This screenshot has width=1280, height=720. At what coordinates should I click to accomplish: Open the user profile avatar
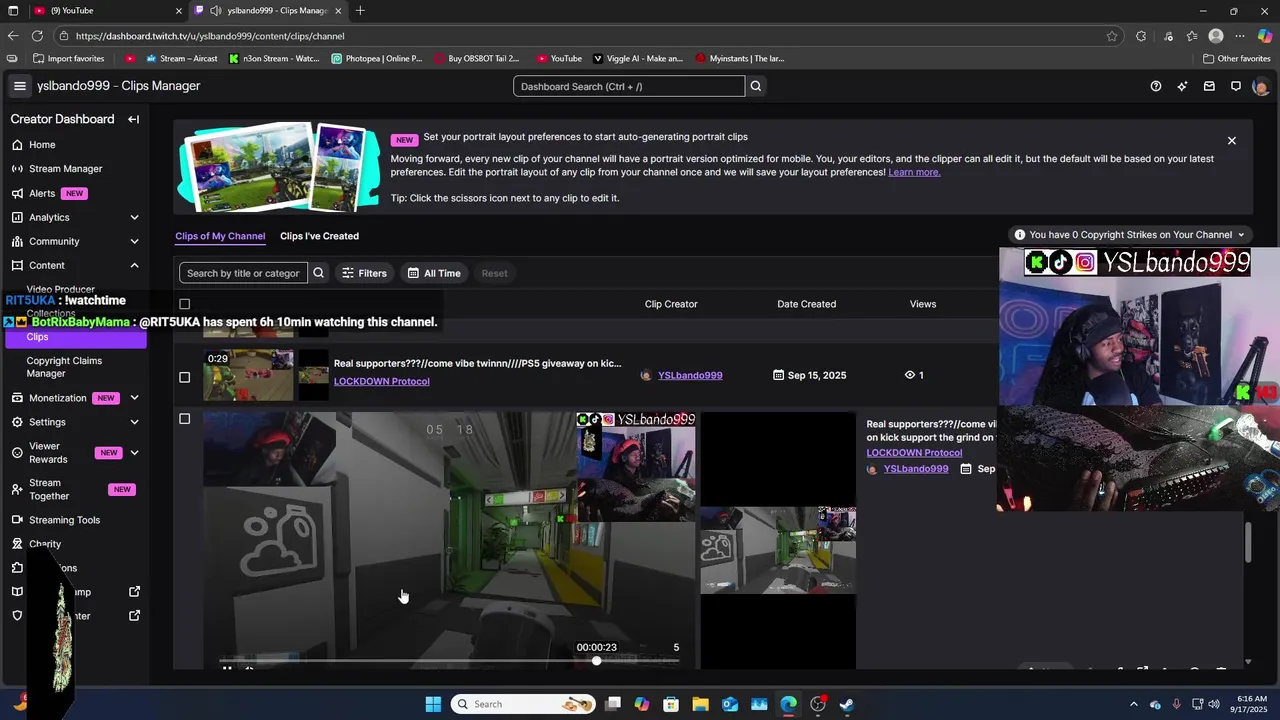point(1260,86)
